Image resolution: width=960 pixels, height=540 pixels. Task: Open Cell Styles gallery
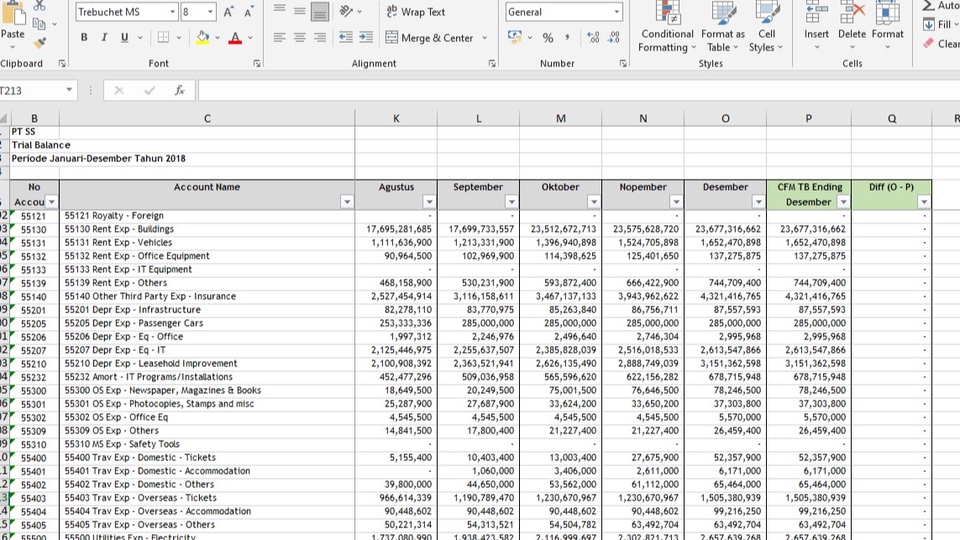pos(766,27)
